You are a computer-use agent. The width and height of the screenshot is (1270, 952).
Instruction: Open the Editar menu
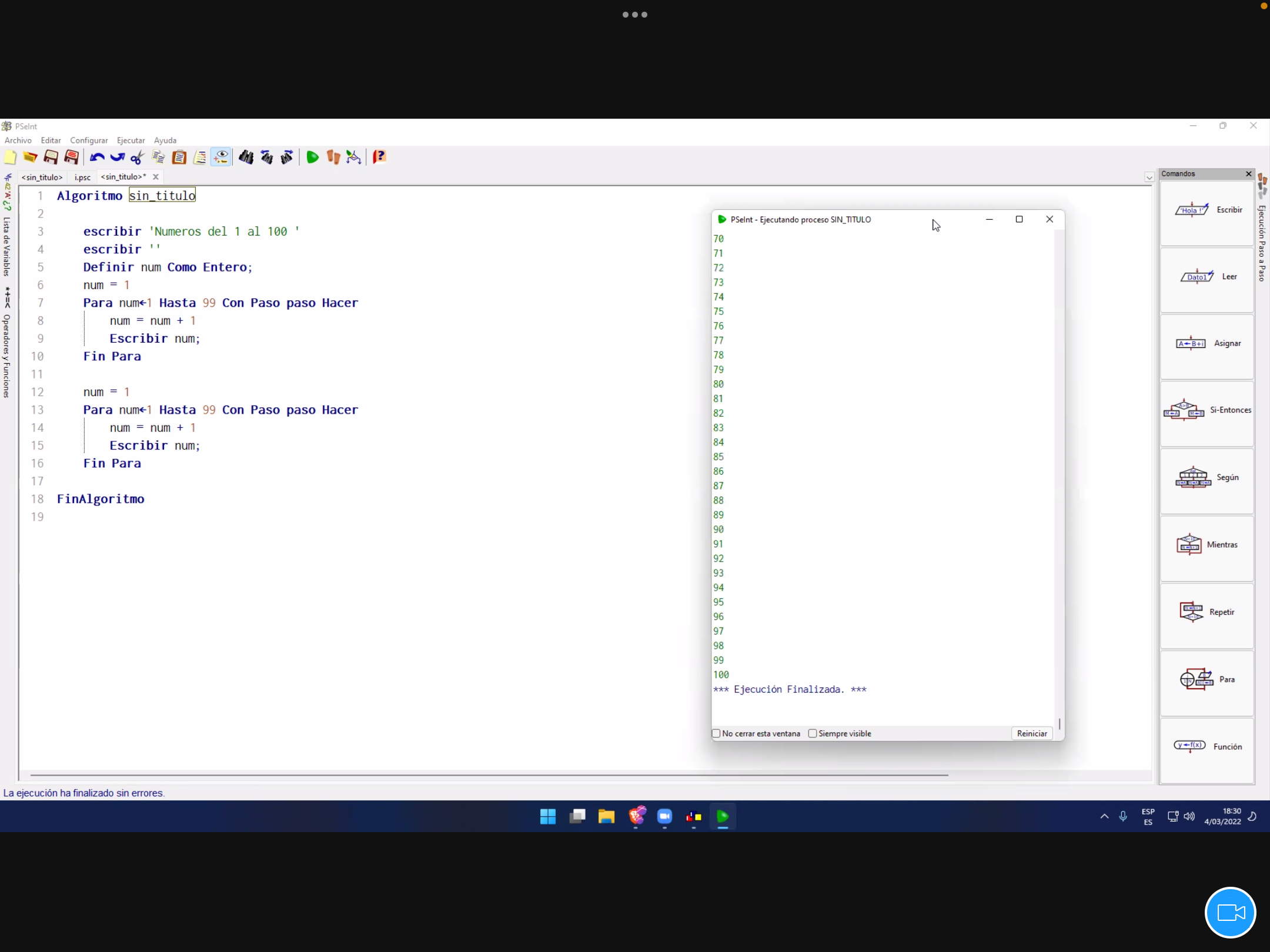point(51,140)
